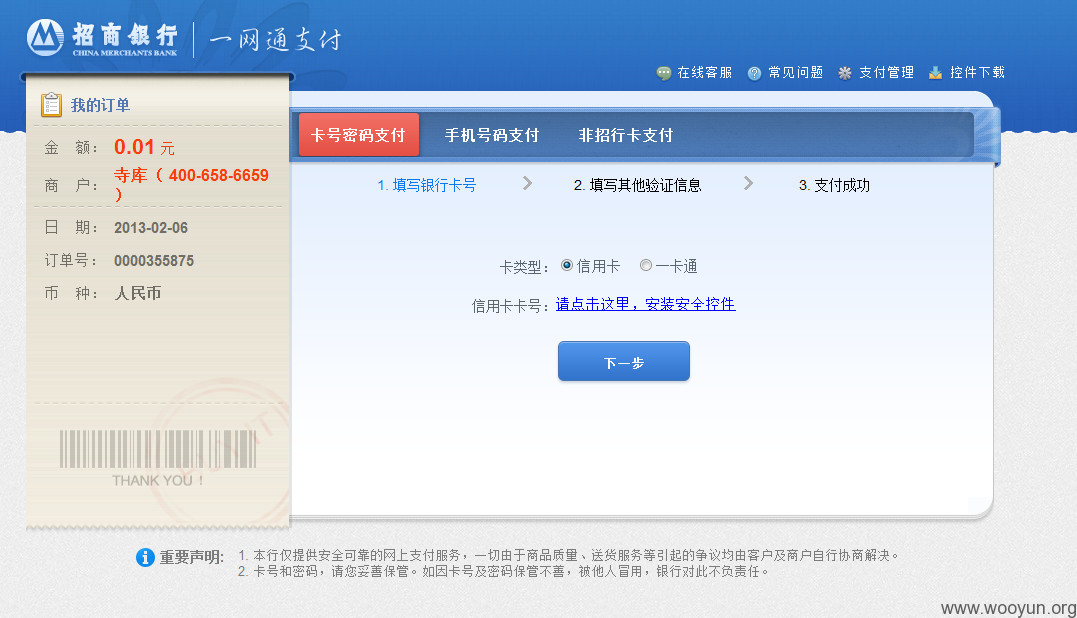1077x618 pixels.
Task: Open 支付管理 link
Action: click(x=886, y=73)
